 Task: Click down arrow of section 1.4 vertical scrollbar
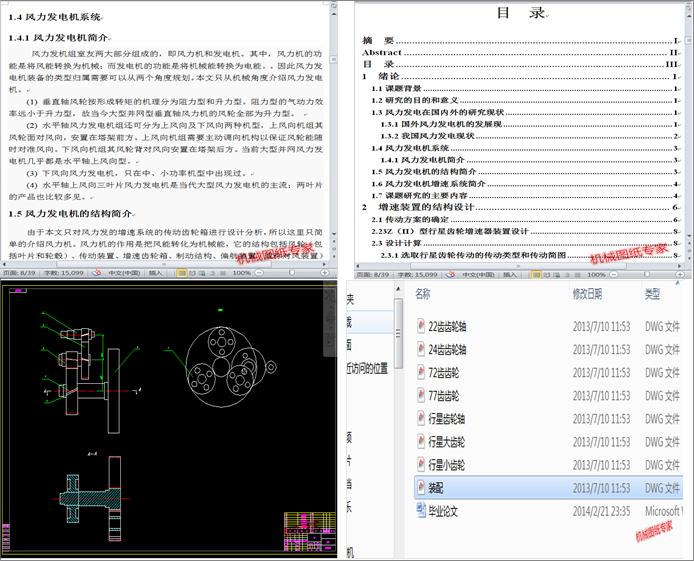click(x=333, y=234)
